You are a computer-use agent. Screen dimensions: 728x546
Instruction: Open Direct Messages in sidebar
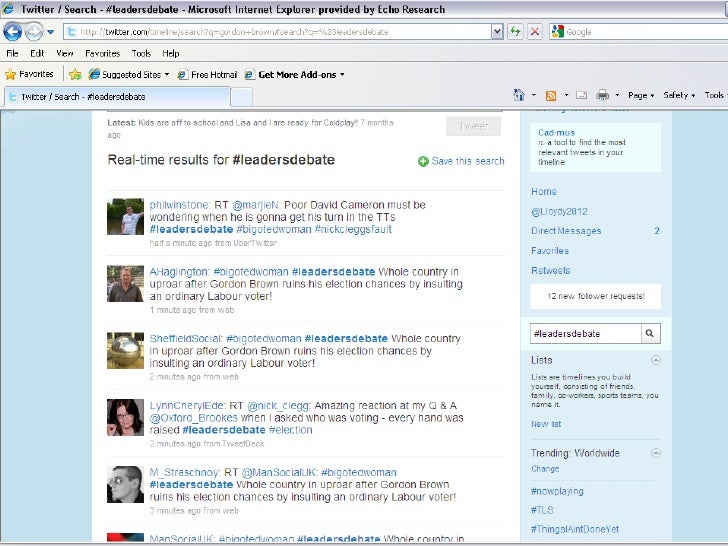coord(566,231)
